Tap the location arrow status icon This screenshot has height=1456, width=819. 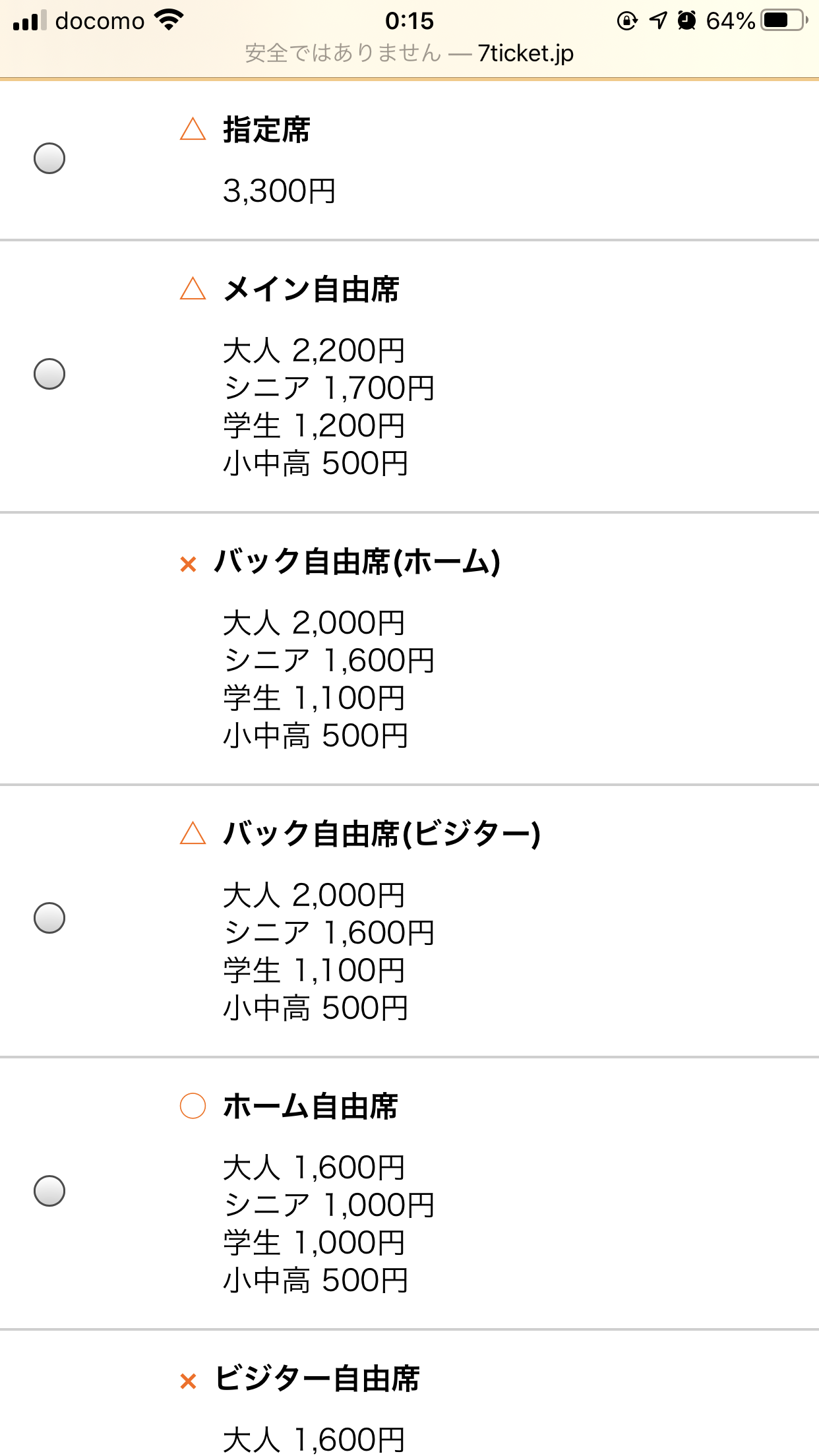click(658, 20)
